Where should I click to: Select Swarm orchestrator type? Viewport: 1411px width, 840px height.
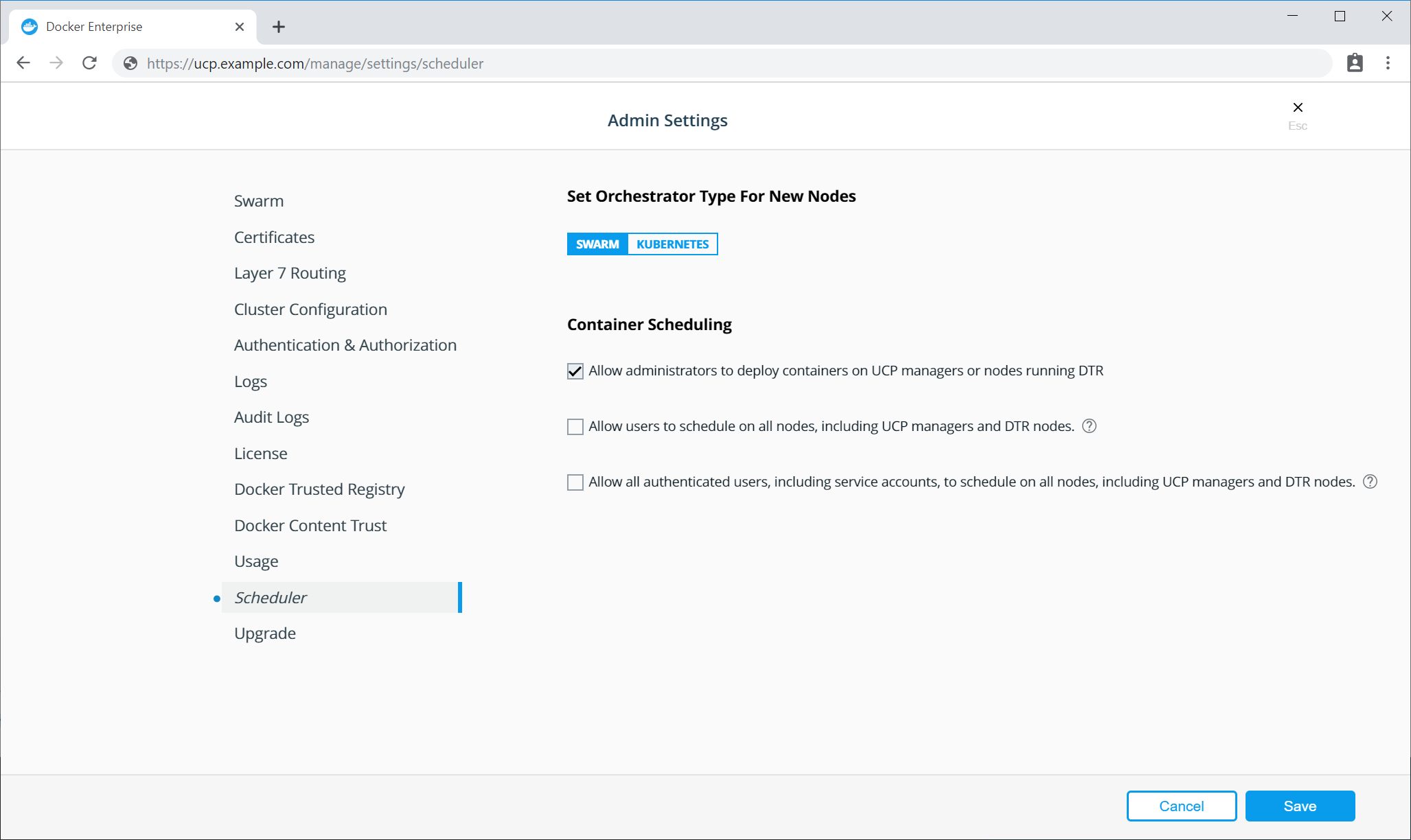597,244
